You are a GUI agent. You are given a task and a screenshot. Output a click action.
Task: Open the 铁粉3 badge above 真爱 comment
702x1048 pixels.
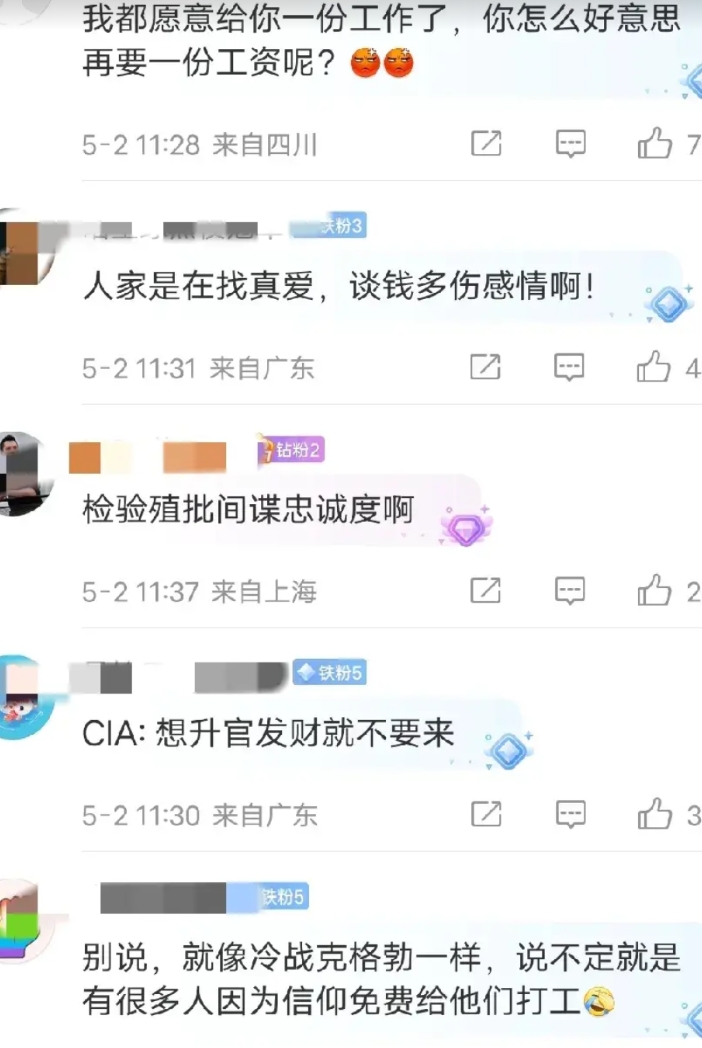pos(328,226)
